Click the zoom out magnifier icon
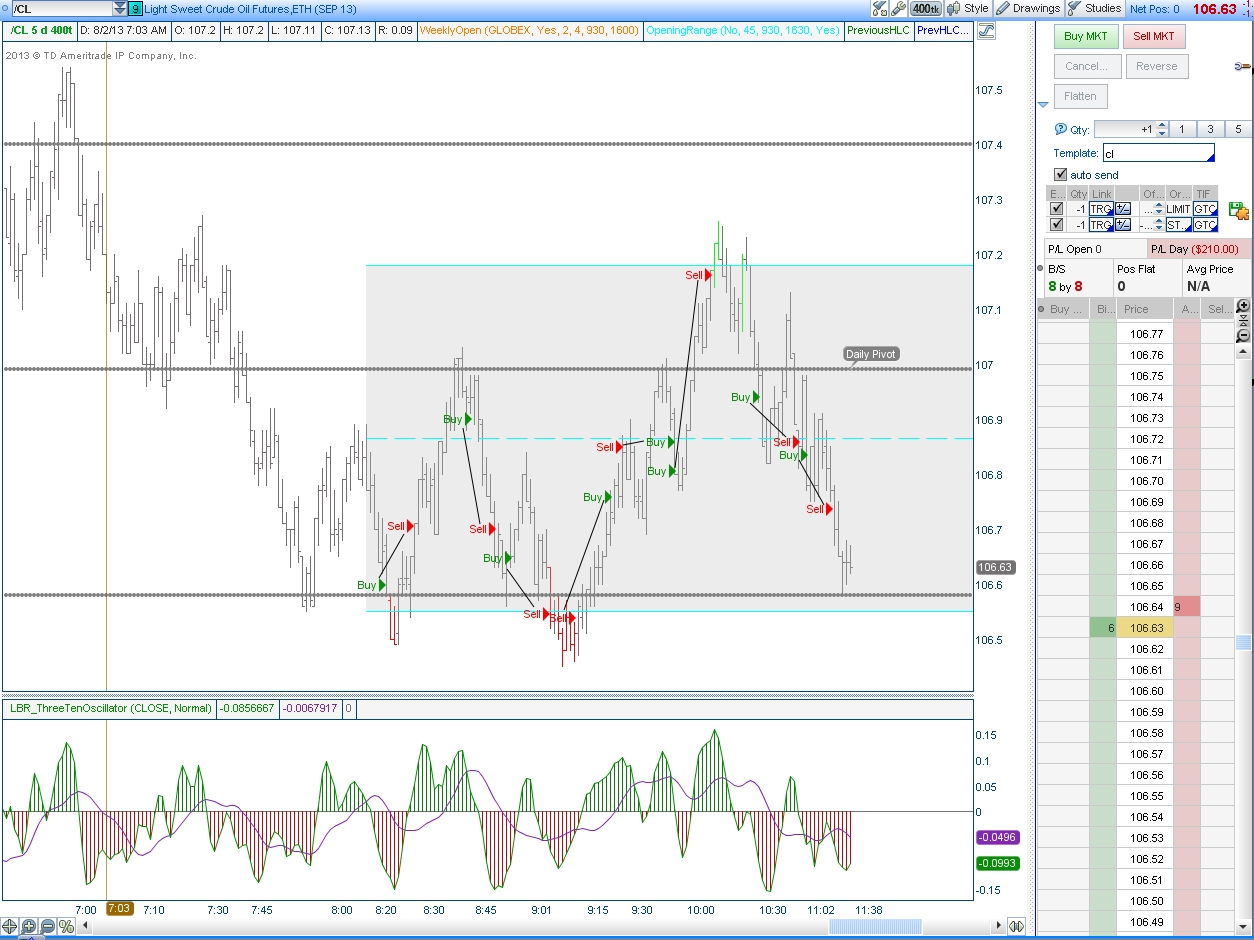The image size is (1254, 940). click(x=47, y=926)
